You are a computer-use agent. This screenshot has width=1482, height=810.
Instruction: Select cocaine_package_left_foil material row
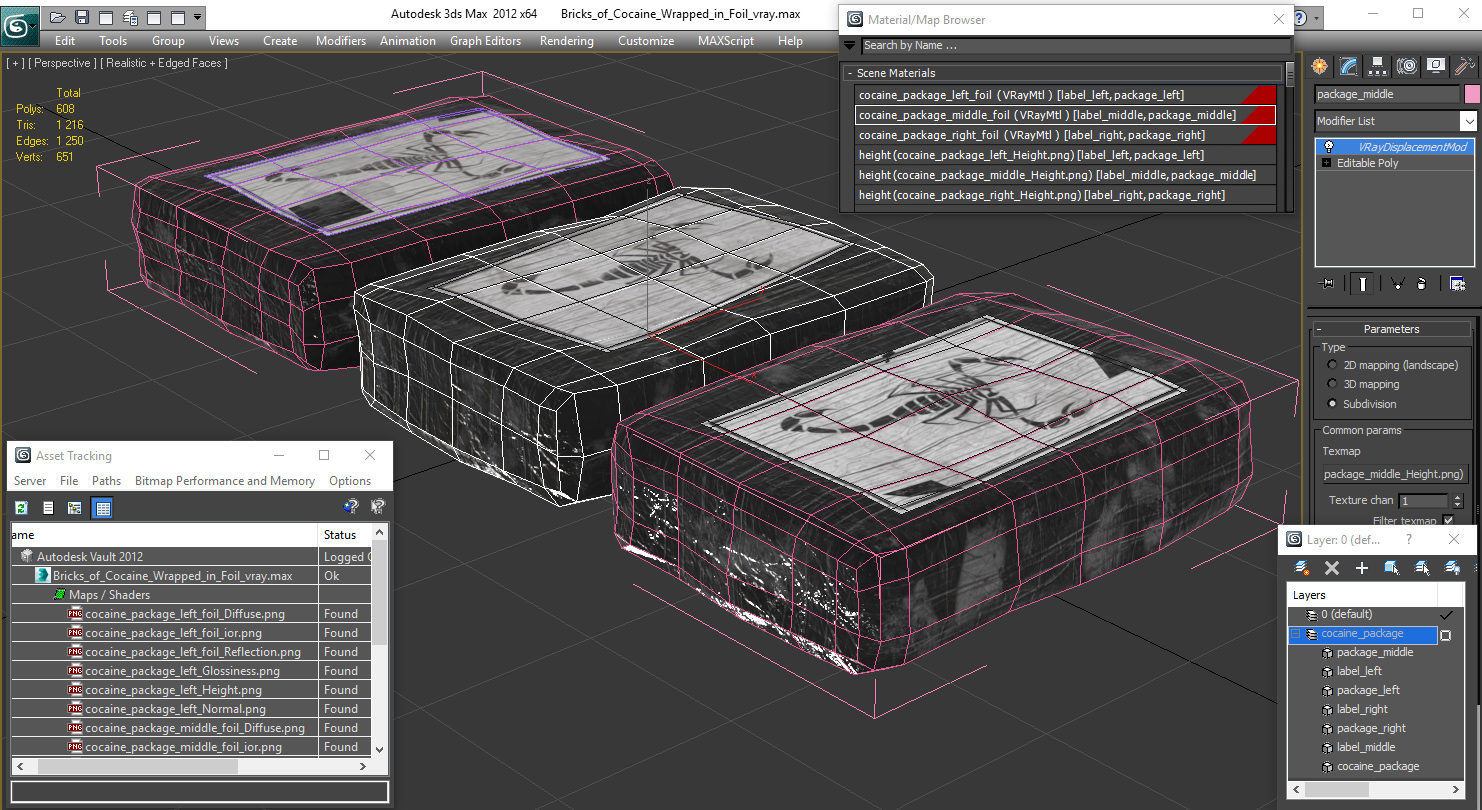click(1066, 95)
